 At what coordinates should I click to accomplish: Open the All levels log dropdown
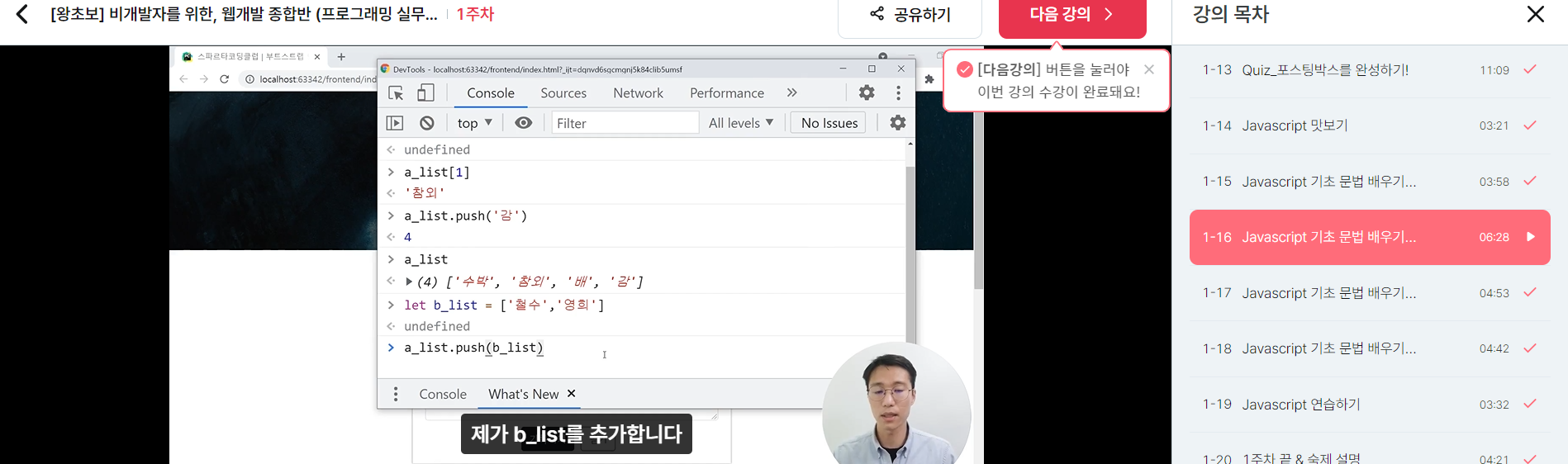click(741, 123)
